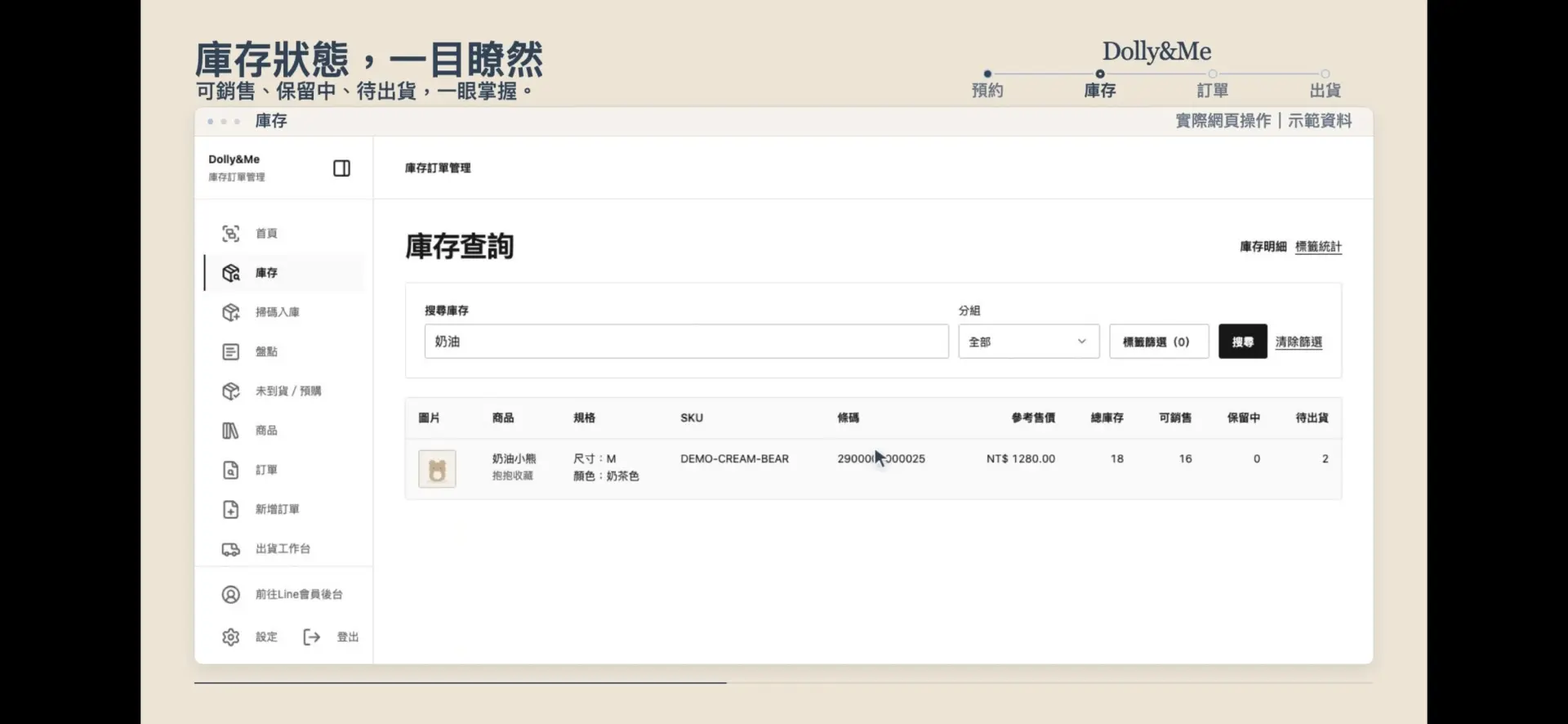Open 未到貨 / 預購 package icon

[231, 391]
